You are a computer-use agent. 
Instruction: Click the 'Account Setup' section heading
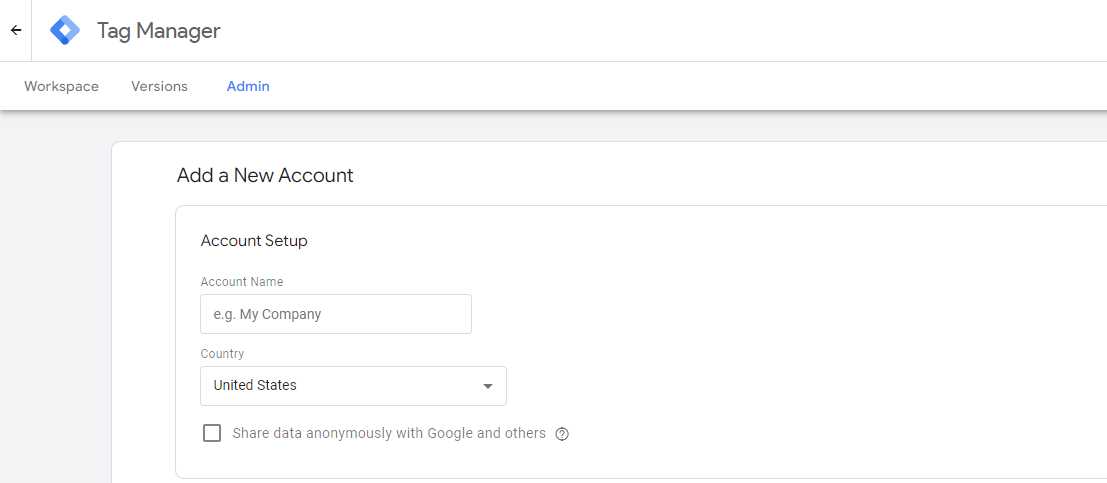pyautogui.click(x=254, y=241)
